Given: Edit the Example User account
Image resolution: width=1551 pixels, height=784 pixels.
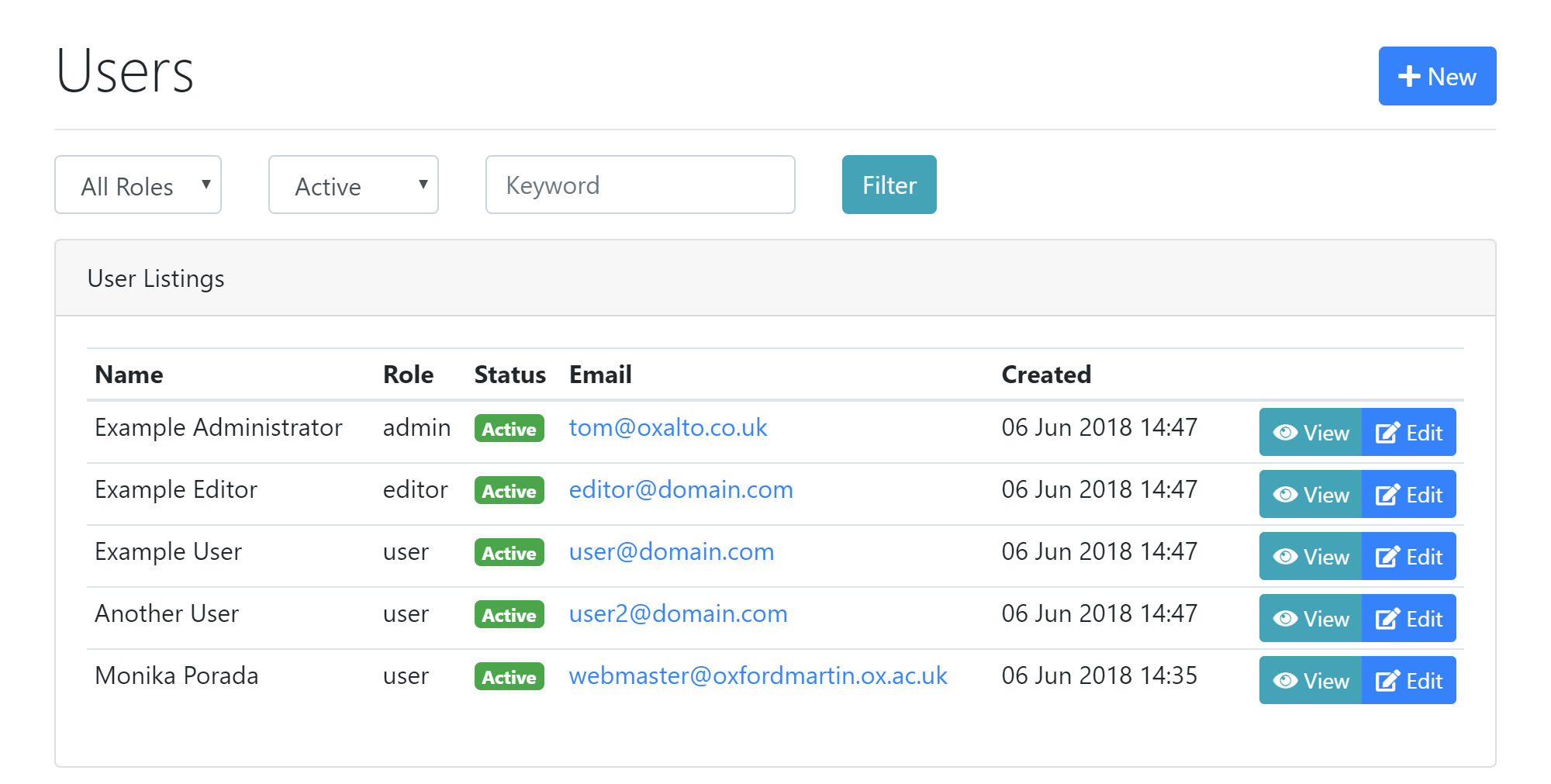Looking at the screenshot, I should point(1408,557).
